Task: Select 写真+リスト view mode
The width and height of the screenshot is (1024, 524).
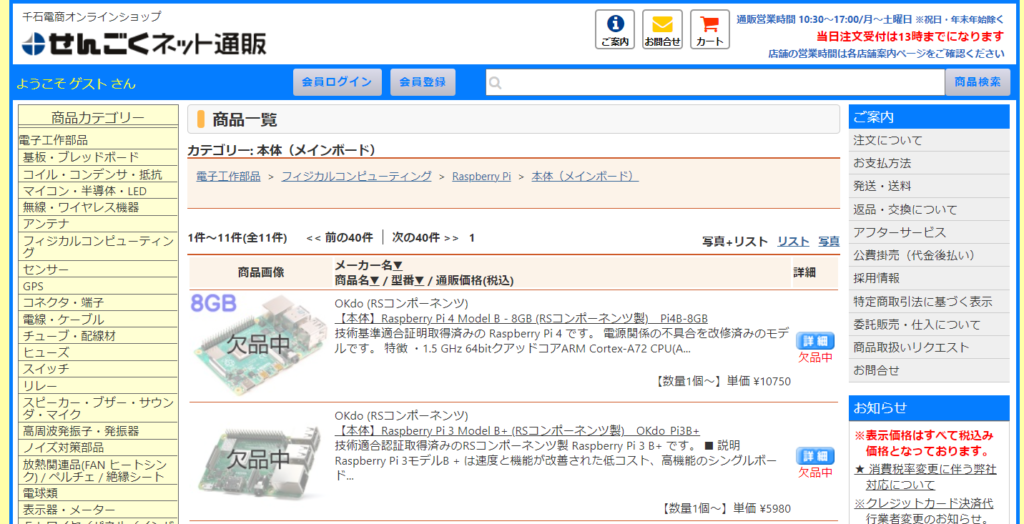Action: pos(735,241)
